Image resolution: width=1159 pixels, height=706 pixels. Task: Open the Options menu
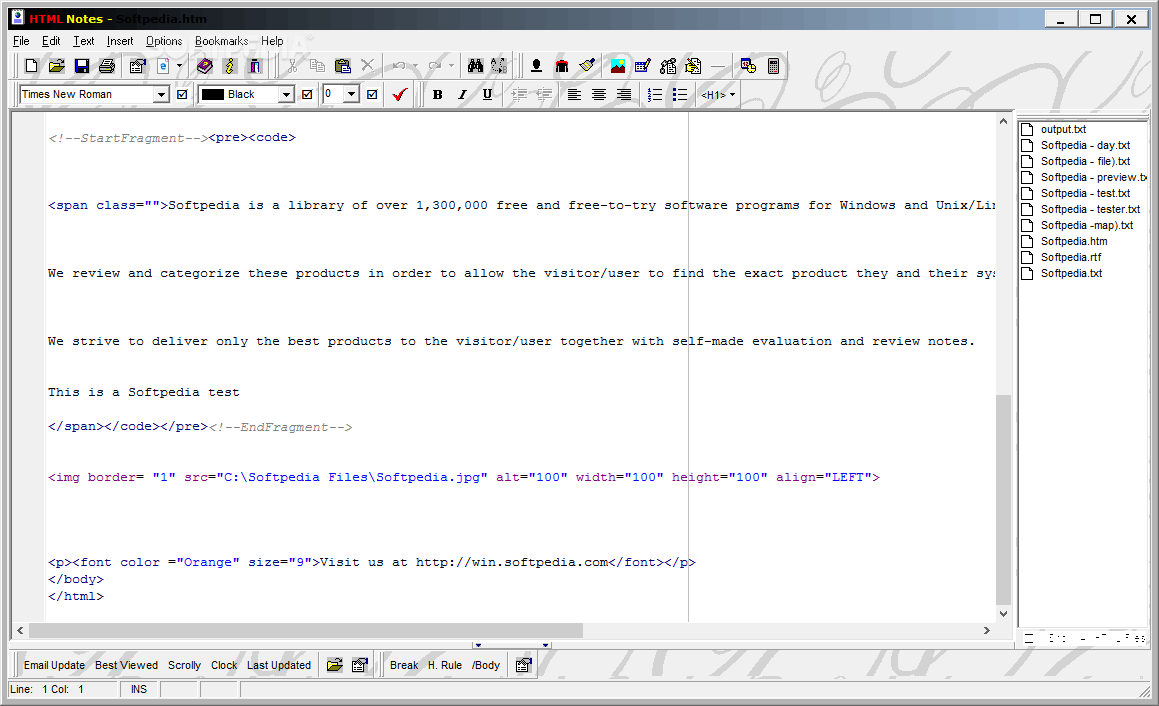(x=164, y=41)
